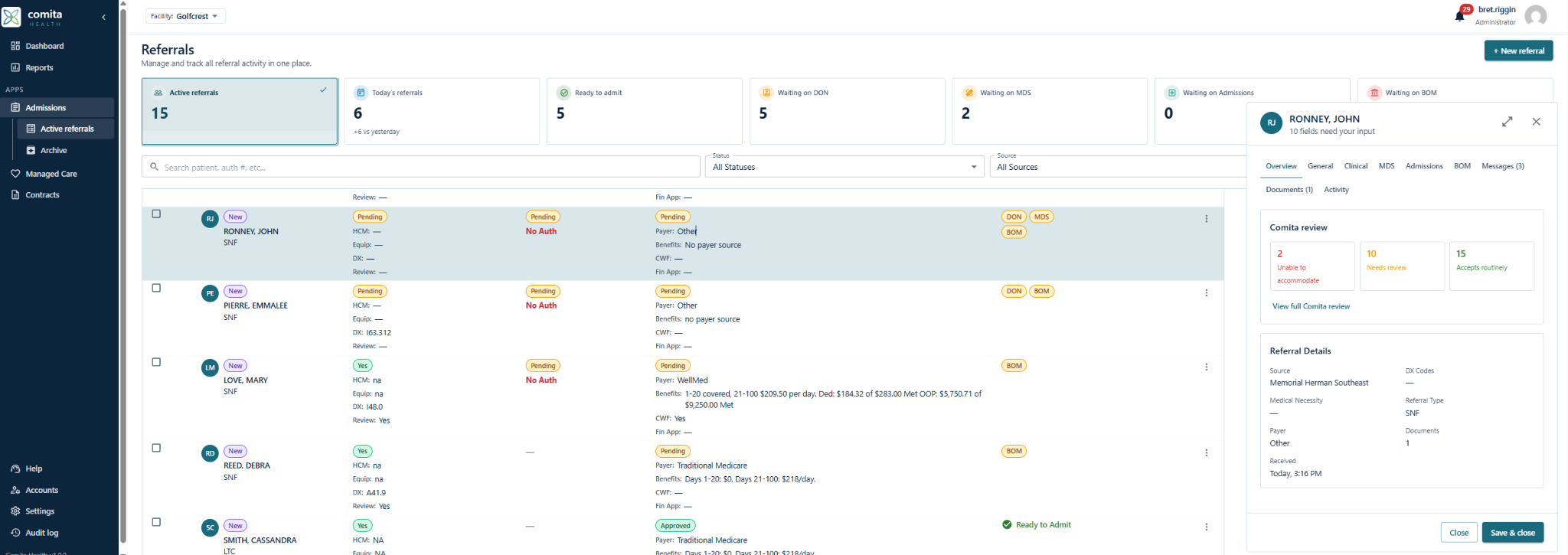Viewport: 1568px width, 555px height.
Task: Go to Managed Care heart icon
Action: (15, 174)
